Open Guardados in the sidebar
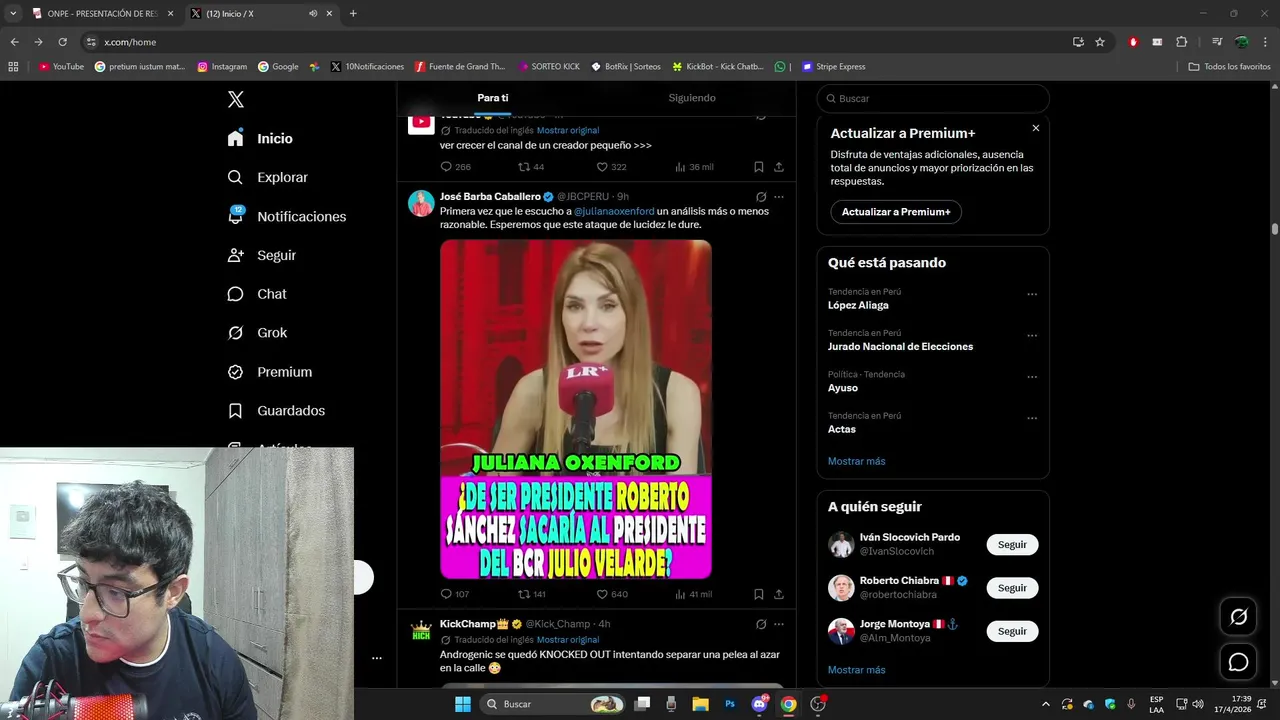Viewport: 1280px width, 720px height. [275, 411]
